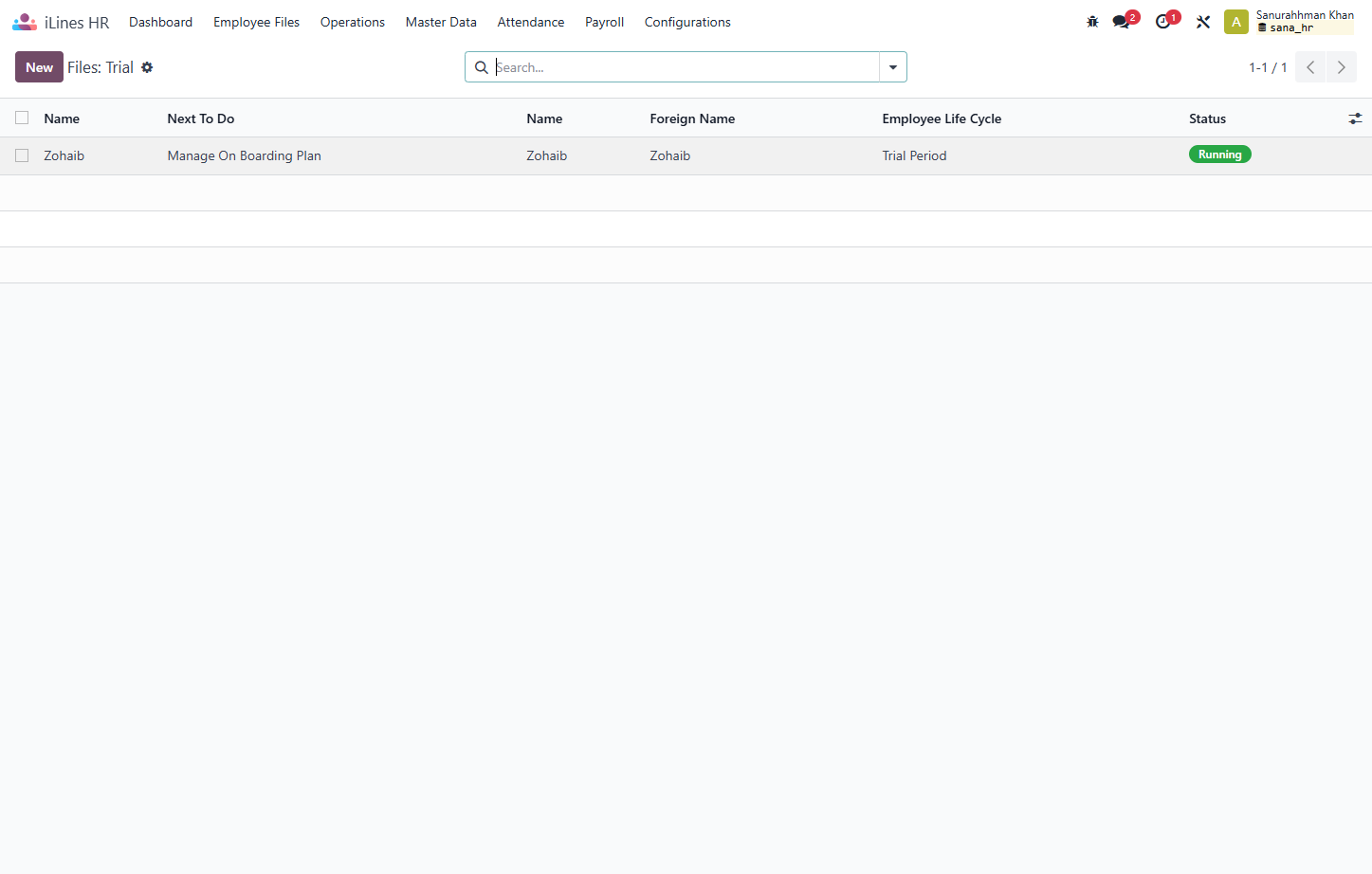The image size is (1372, 874).
Task: Click Zohaib under Foreign Name column
Action: 669,155
